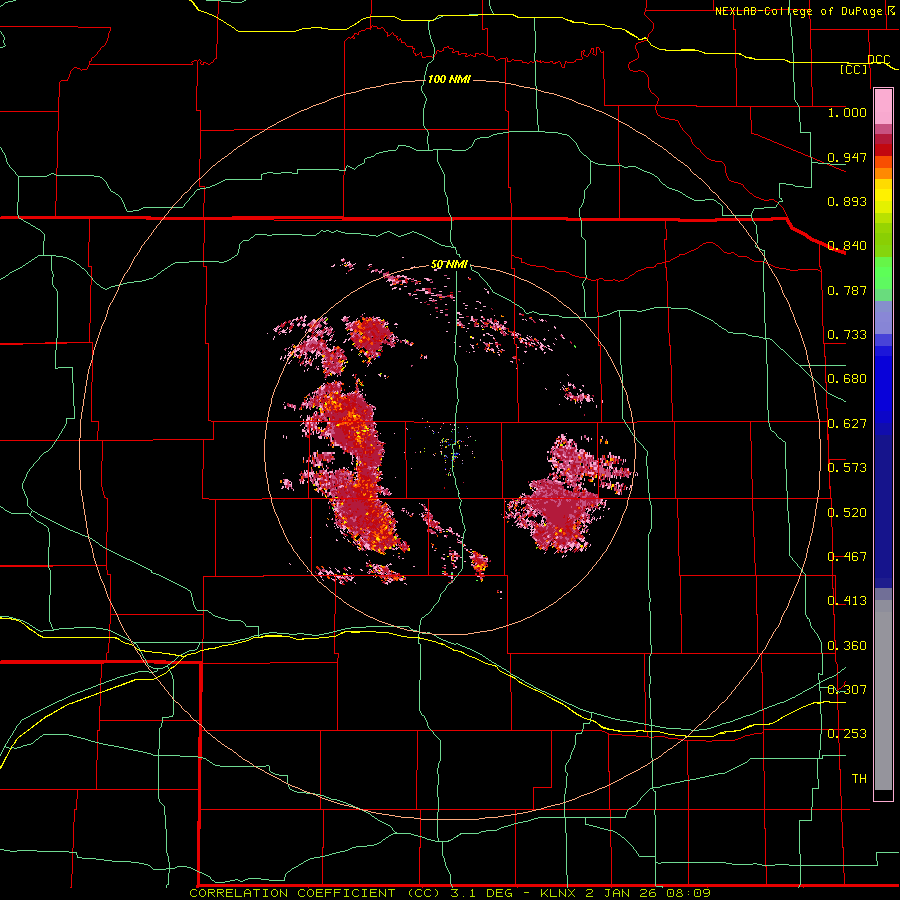Viewport: 900px width, 900px height.
Task: Click the "DCC" label above the legend
Action: click(878, 60)
